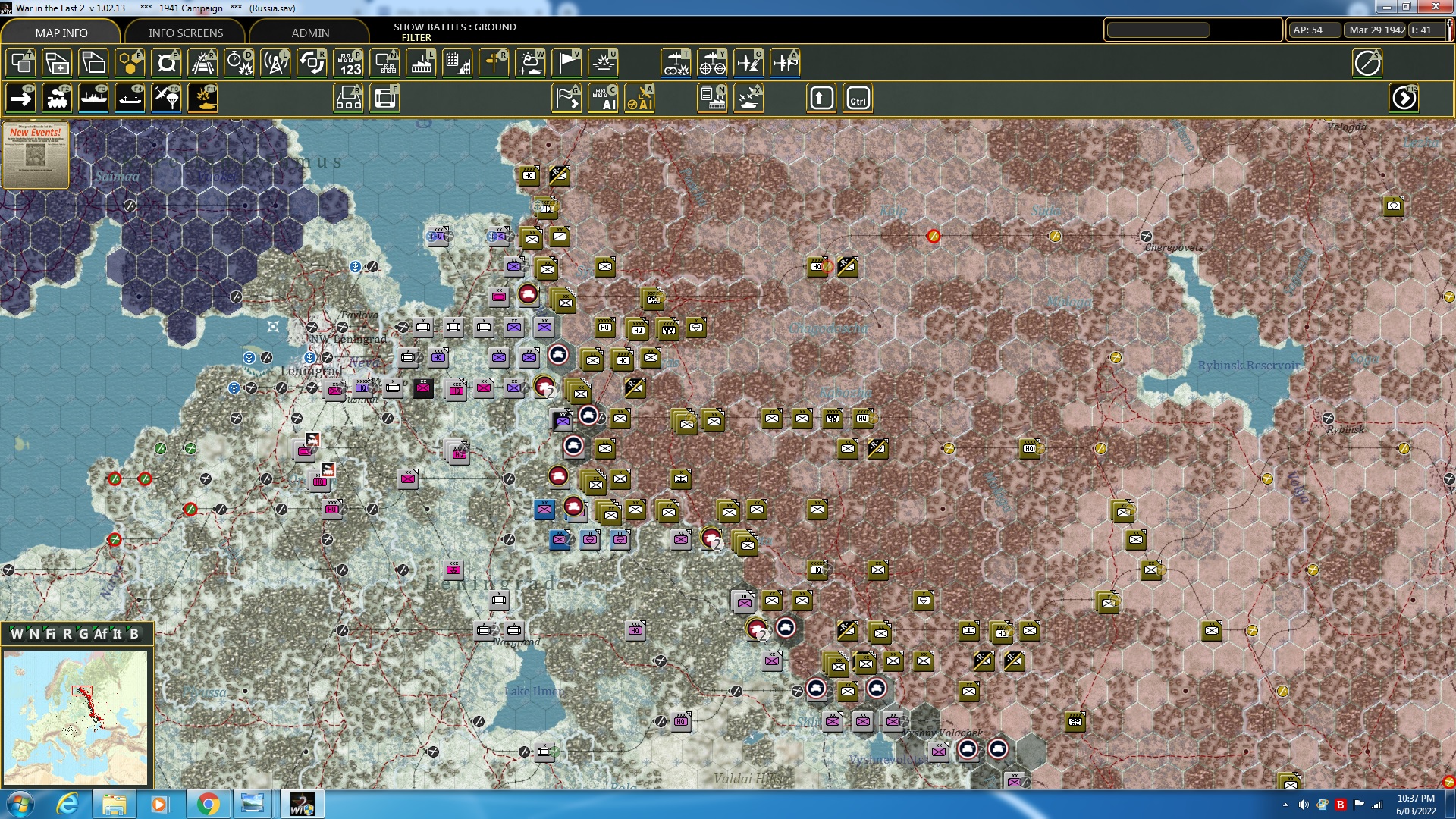Open Internet Explorer from the taskbar

click(x=67, y=804)
